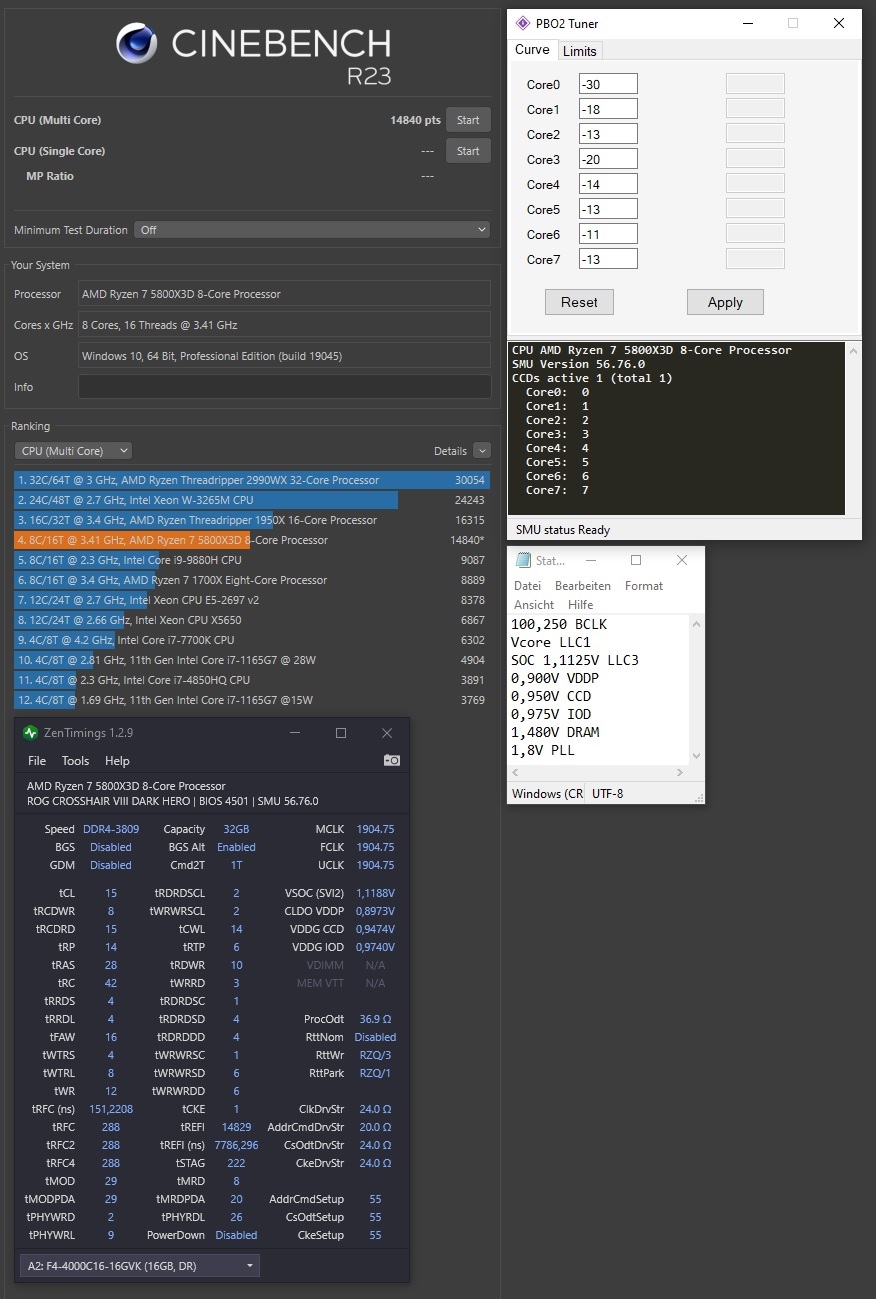Click the GDM Disabled value
The width and height of the screenshot is (876, 1299).
click(x=111, y=865)
